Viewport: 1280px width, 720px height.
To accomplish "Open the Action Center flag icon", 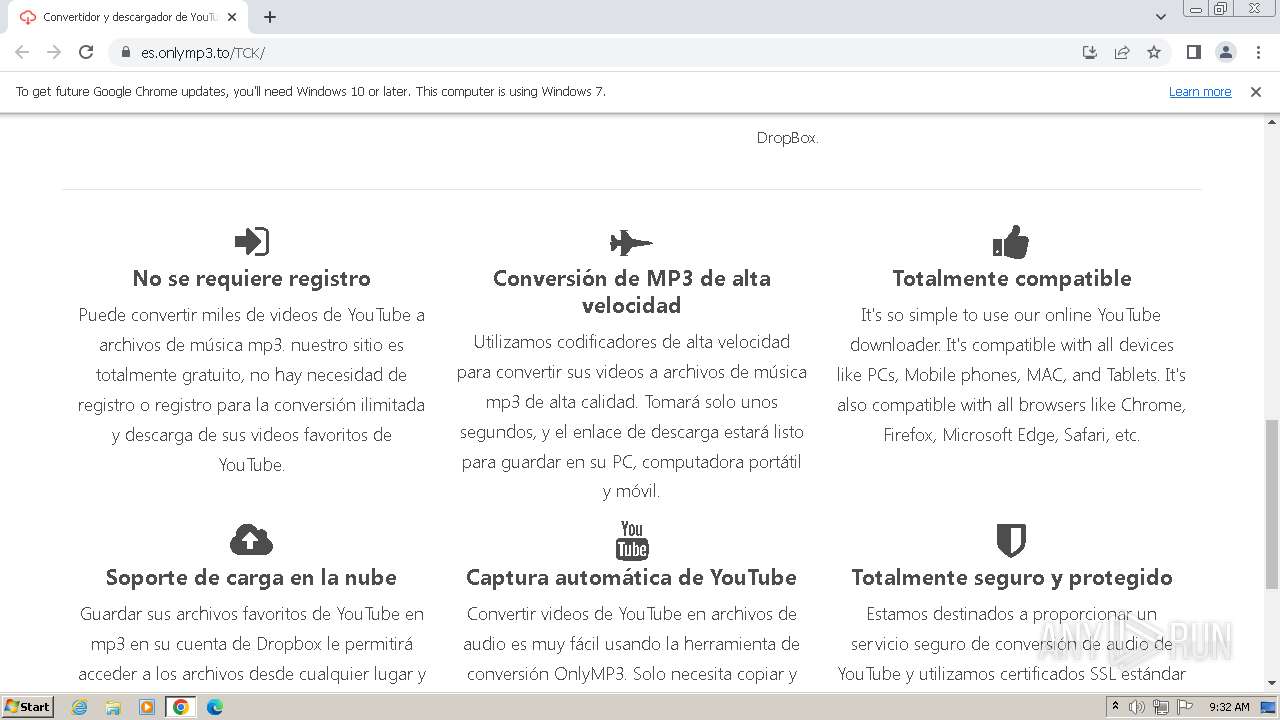I will pos(1185,707).
